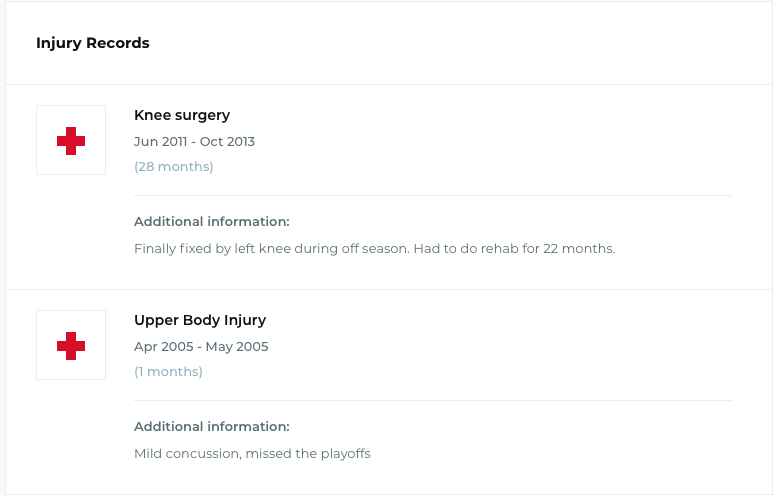Click the red cross icon beside Upper Body Injury
Screen dimensions: 773x495
point(71,346)
